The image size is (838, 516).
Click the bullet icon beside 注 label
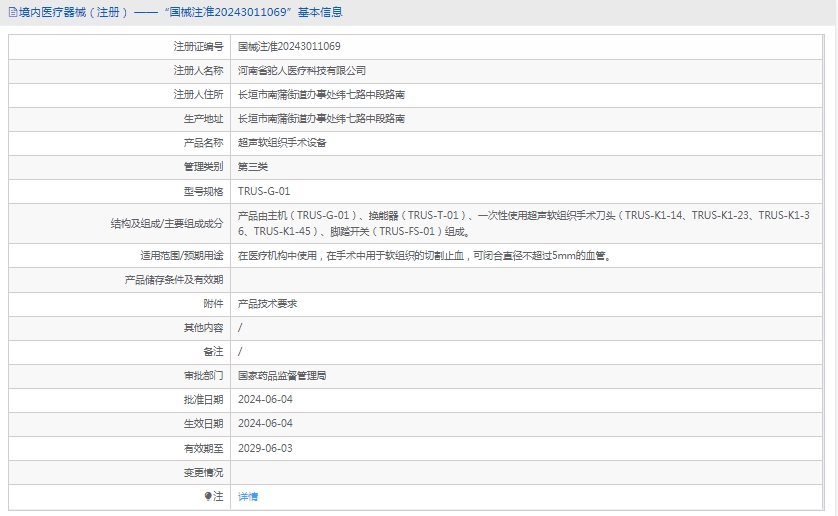pyautogui.click(x=208, y=496)
